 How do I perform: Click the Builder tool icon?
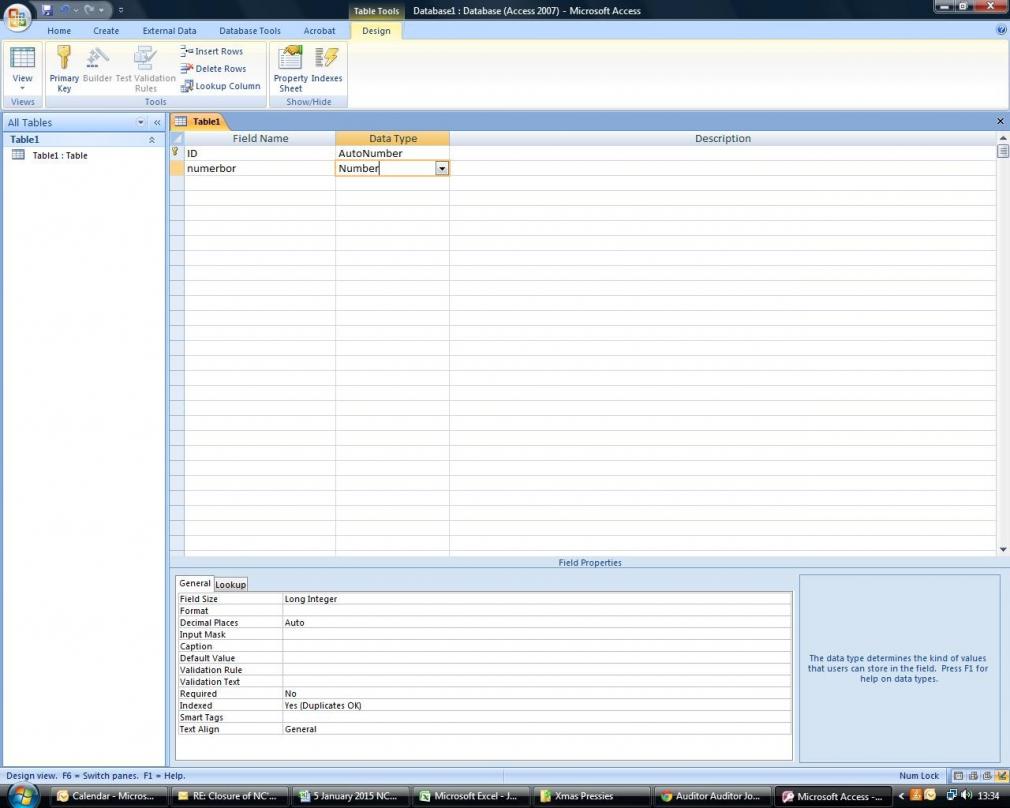[97, 64]
